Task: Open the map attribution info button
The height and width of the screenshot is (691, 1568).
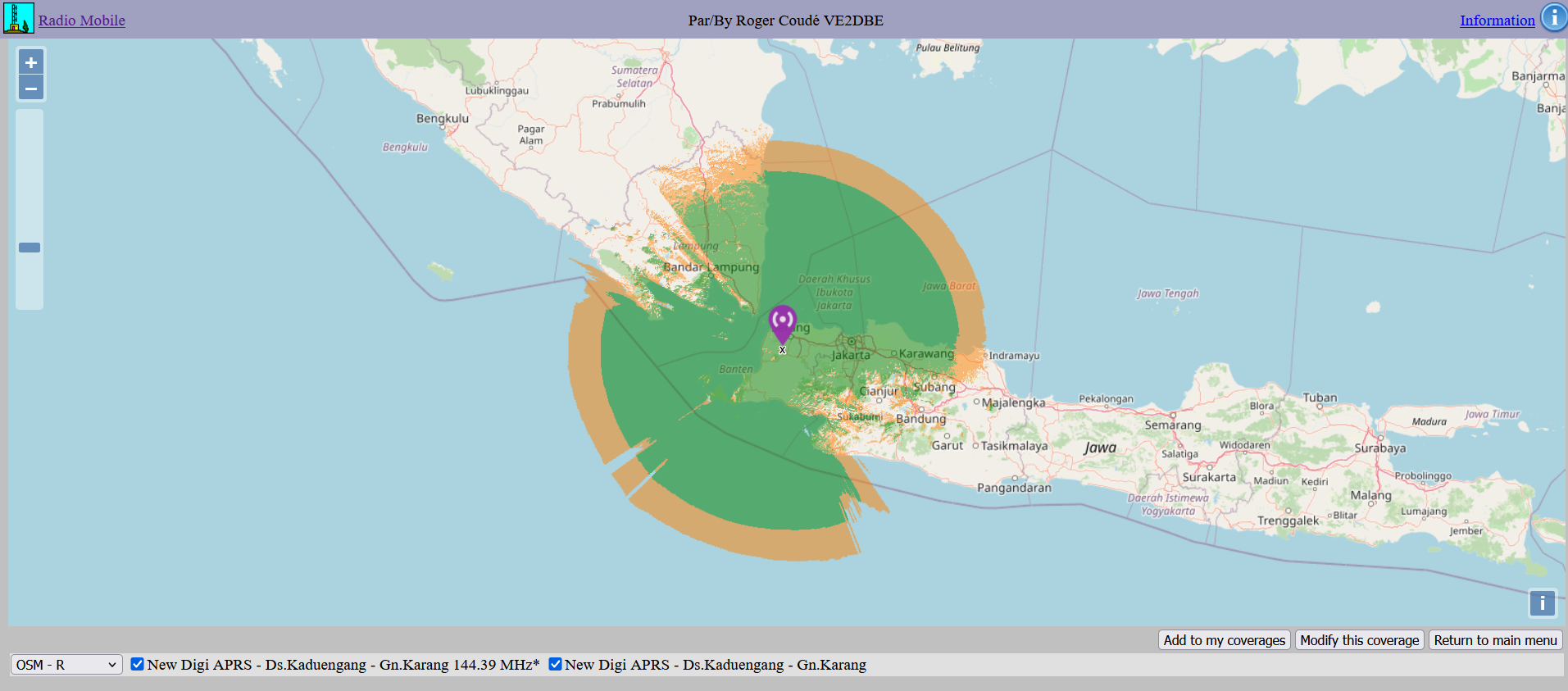Action: 1542,603
